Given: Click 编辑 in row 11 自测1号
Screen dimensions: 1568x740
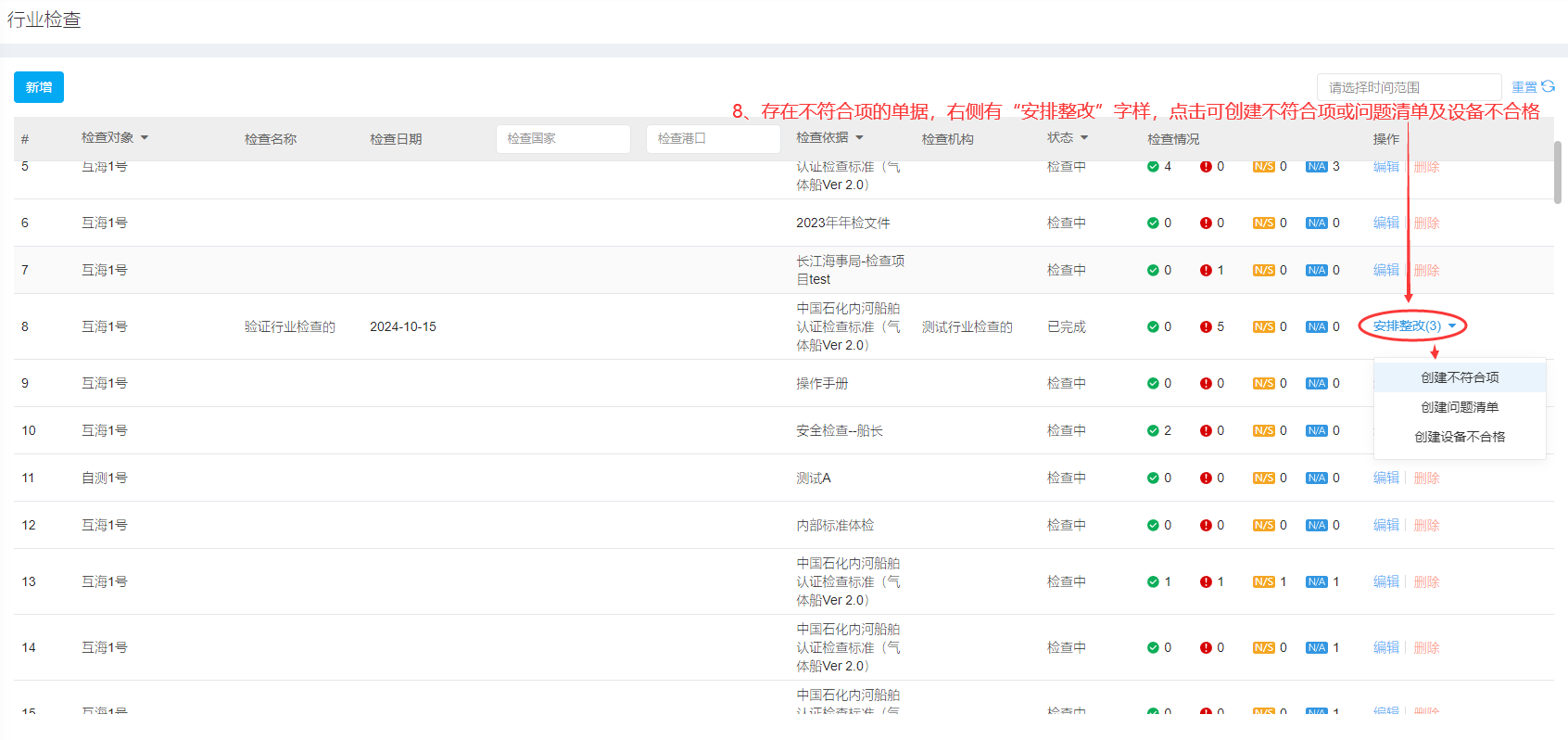Looking at the screenshot, I should (x=1386, y=478).
